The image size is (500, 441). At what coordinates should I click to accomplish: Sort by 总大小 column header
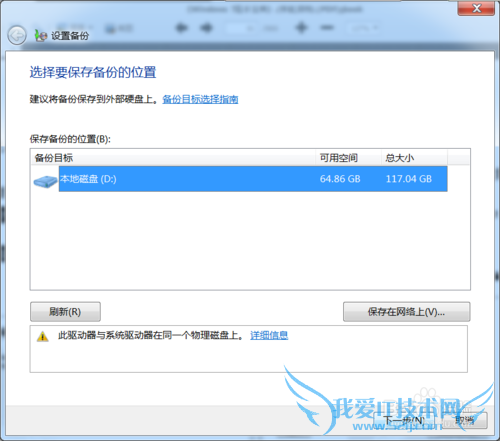click(414, 158)
